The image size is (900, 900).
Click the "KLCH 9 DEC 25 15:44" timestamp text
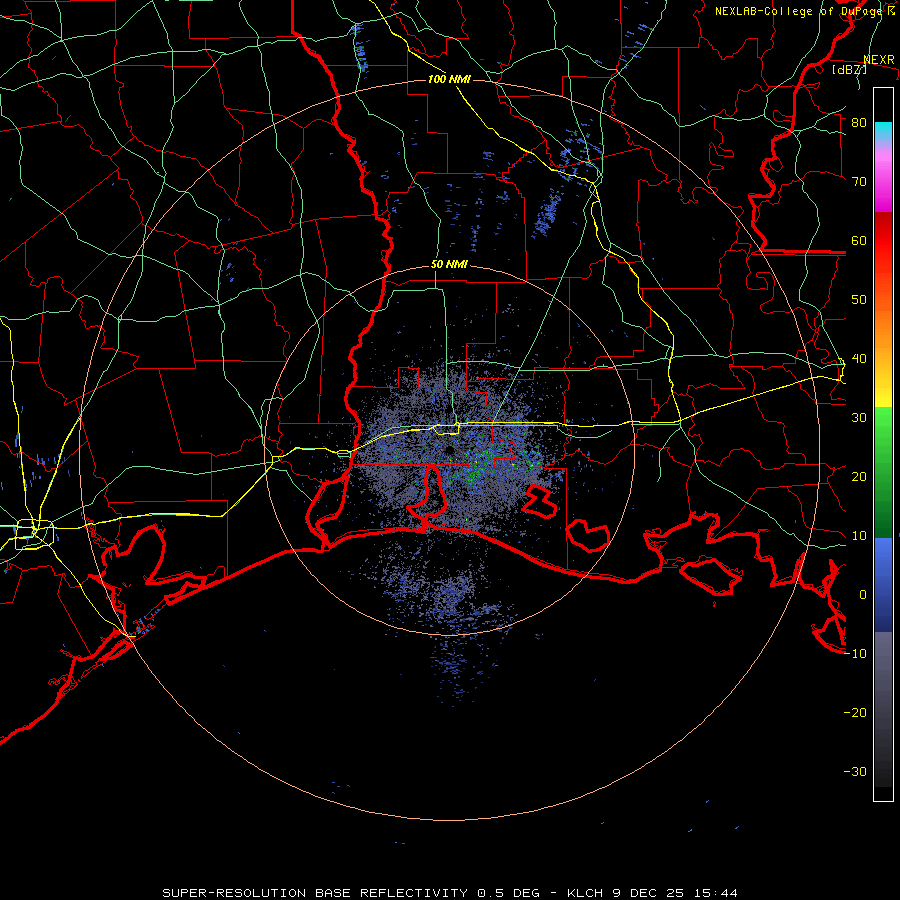point(652,893)
